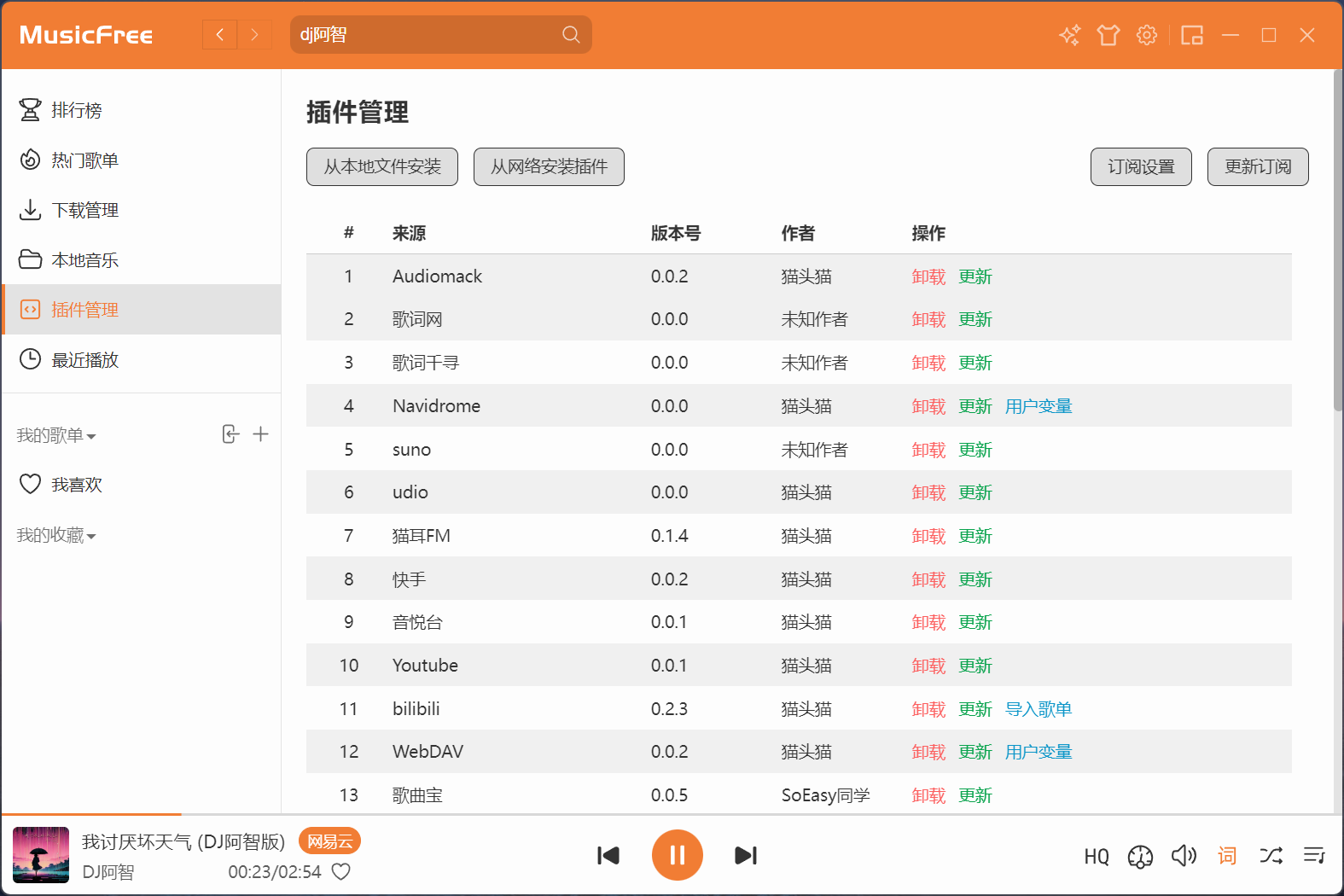Viewport: 1344px width, 896px height.
Task: Click the 来源 column header
Action: click(x=410, y=233)
